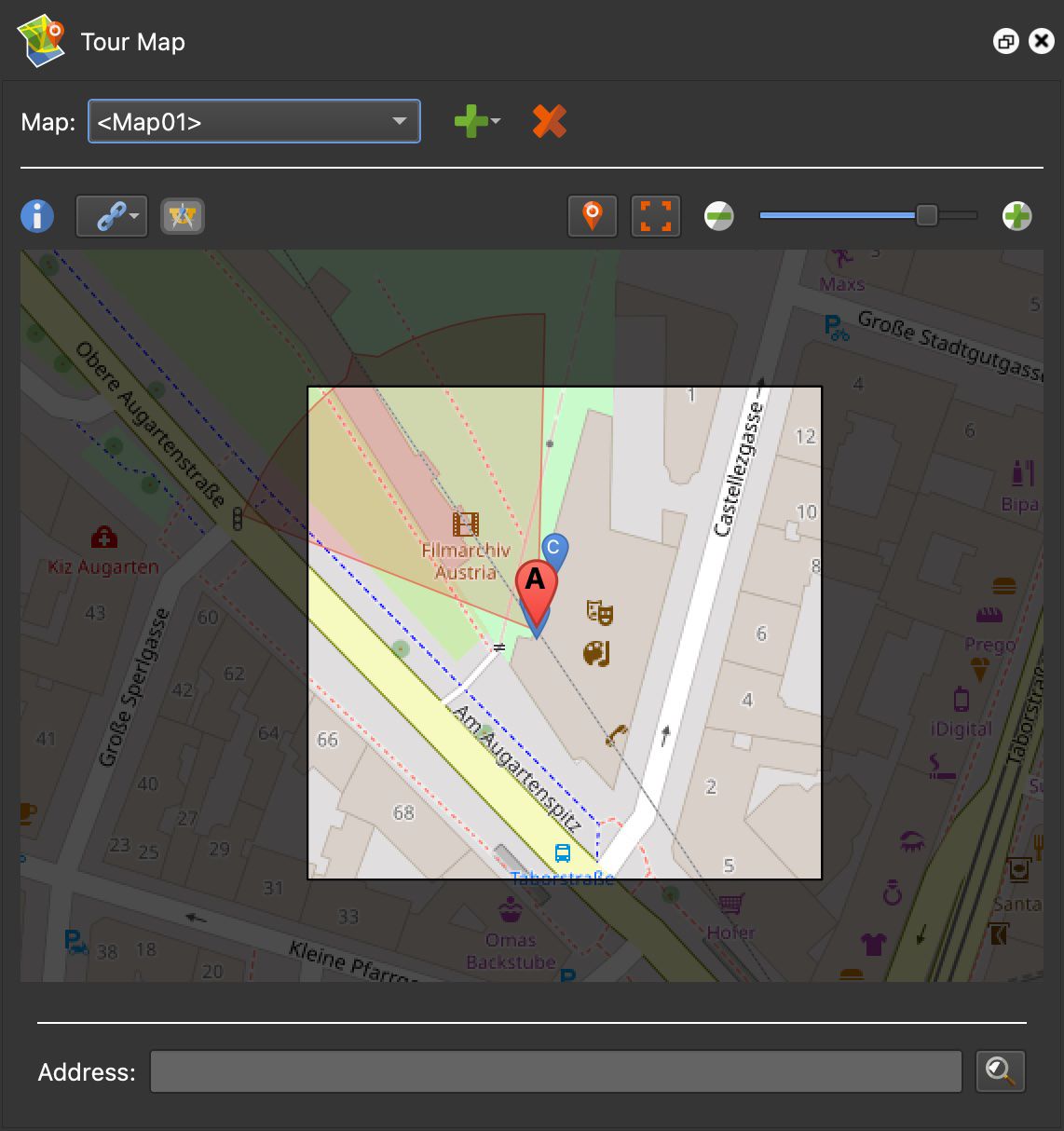Select red marker A on the map
This screenshot has height=1131, width=1064.
536,585
